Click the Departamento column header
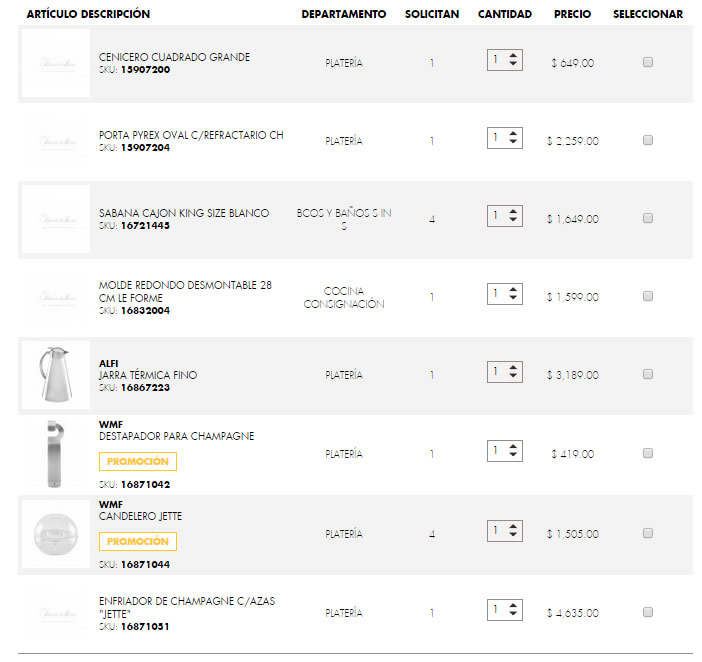702x662 pixels. (343, 14)
